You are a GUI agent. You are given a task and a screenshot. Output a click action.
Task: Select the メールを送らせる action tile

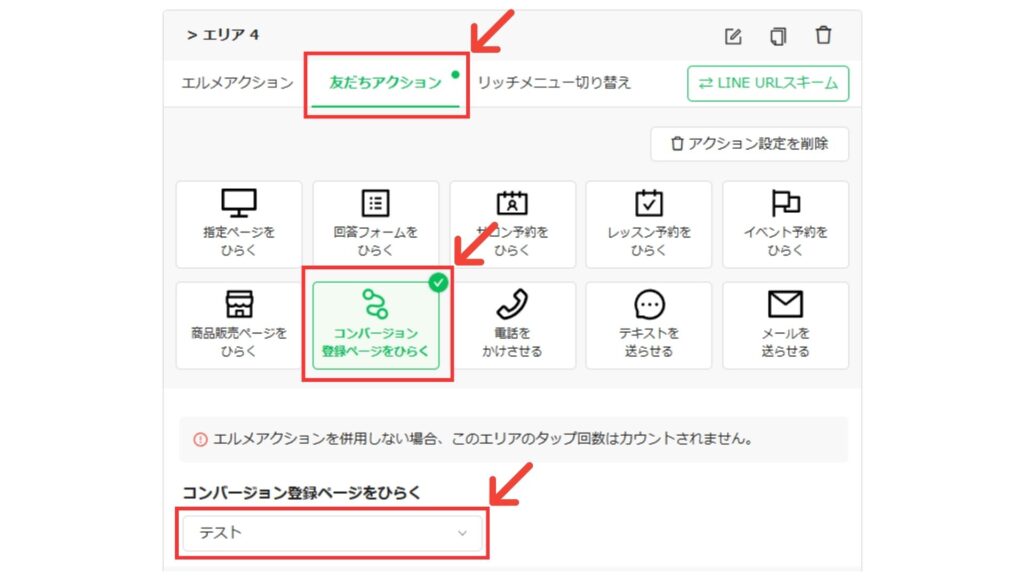pyautogui.click(x=786, y=326)
